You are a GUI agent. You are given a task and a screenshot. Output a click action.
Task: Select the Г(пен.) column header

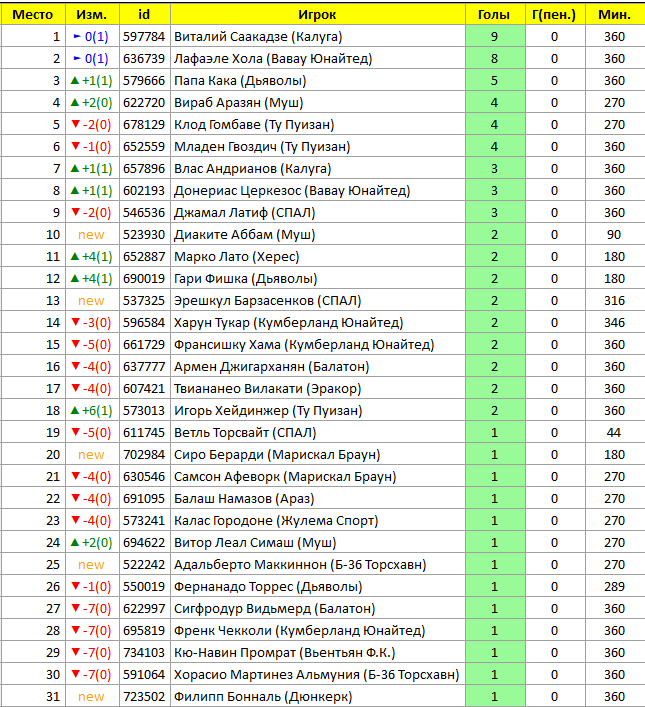point(555,14)
